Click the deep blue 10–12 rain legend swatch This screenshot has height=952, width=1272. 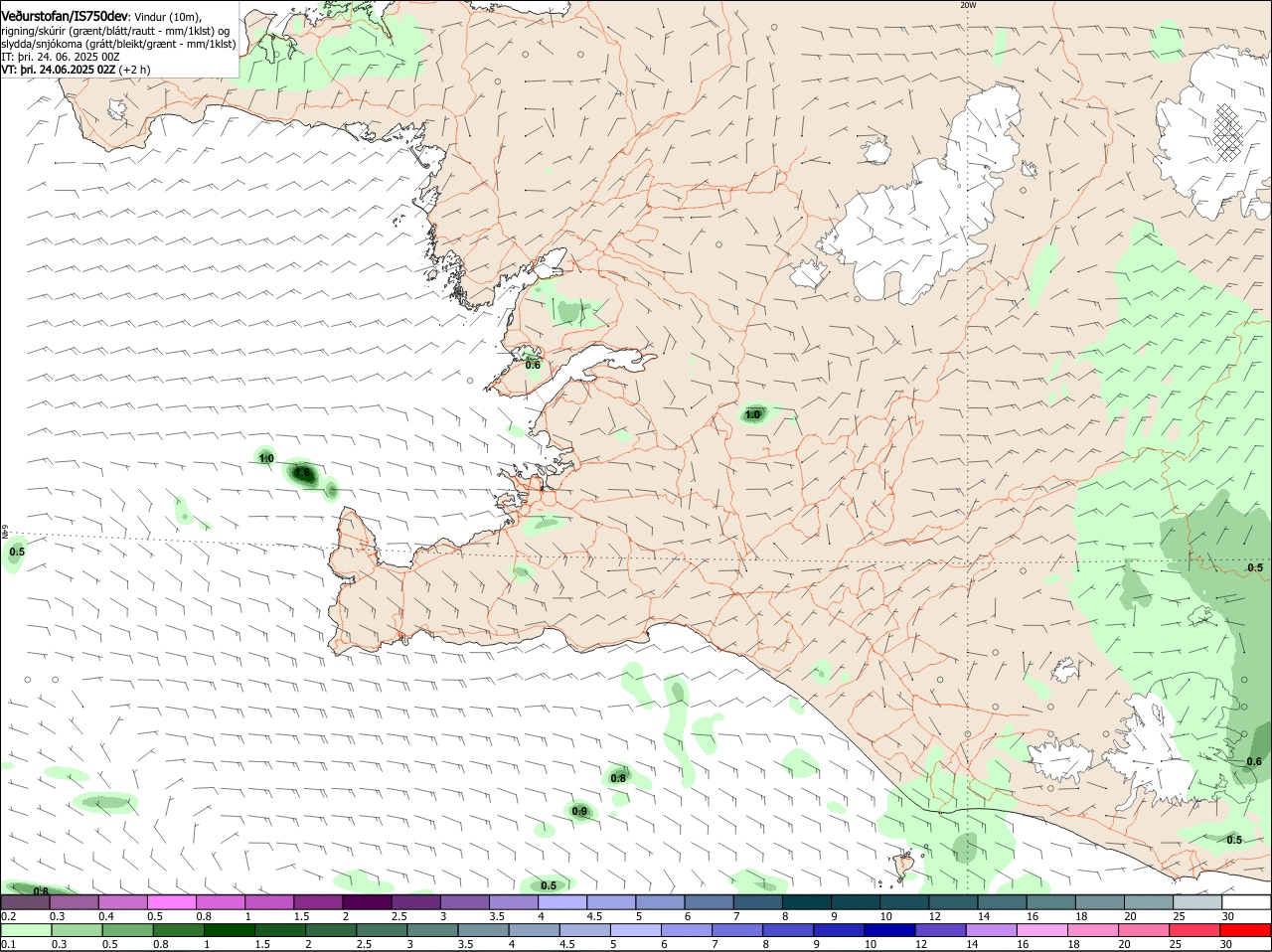890,930
